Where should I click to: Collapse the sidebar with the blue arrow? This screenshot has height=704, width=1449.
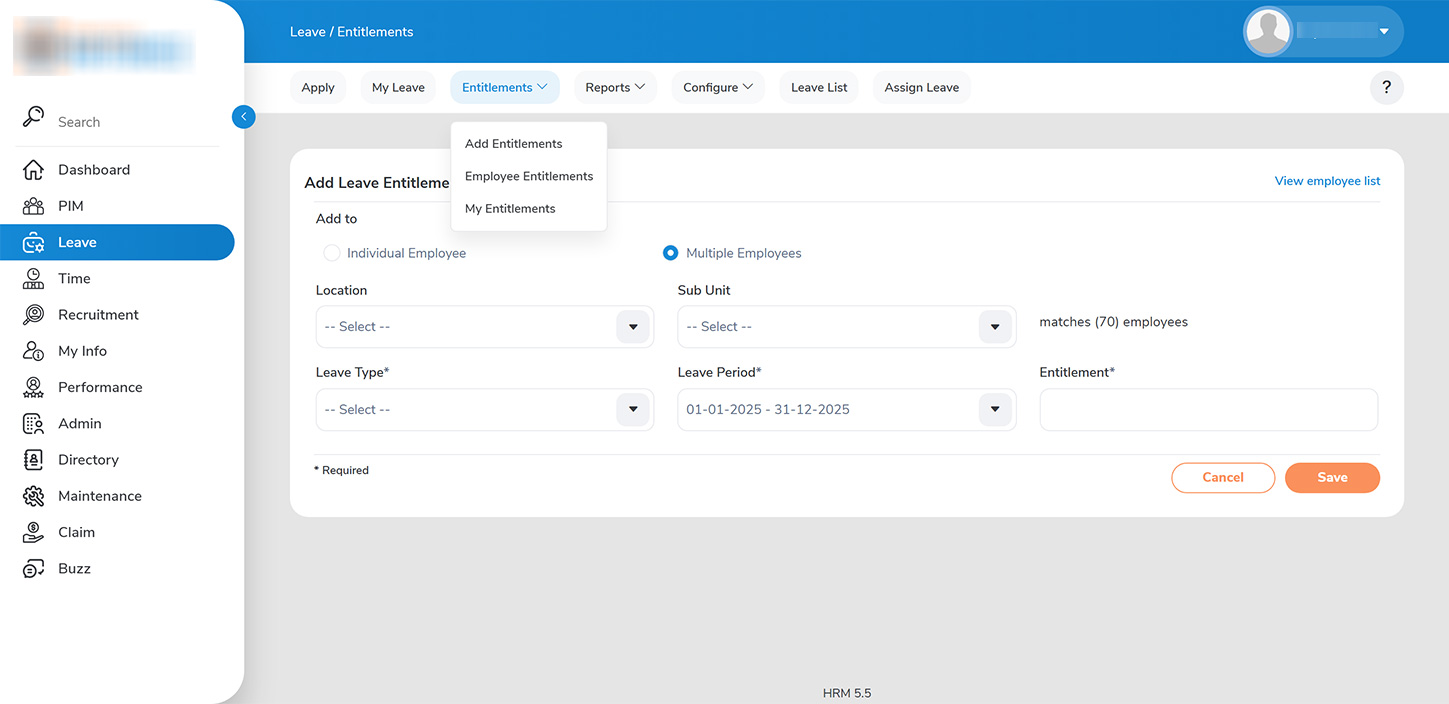(243, 117)
